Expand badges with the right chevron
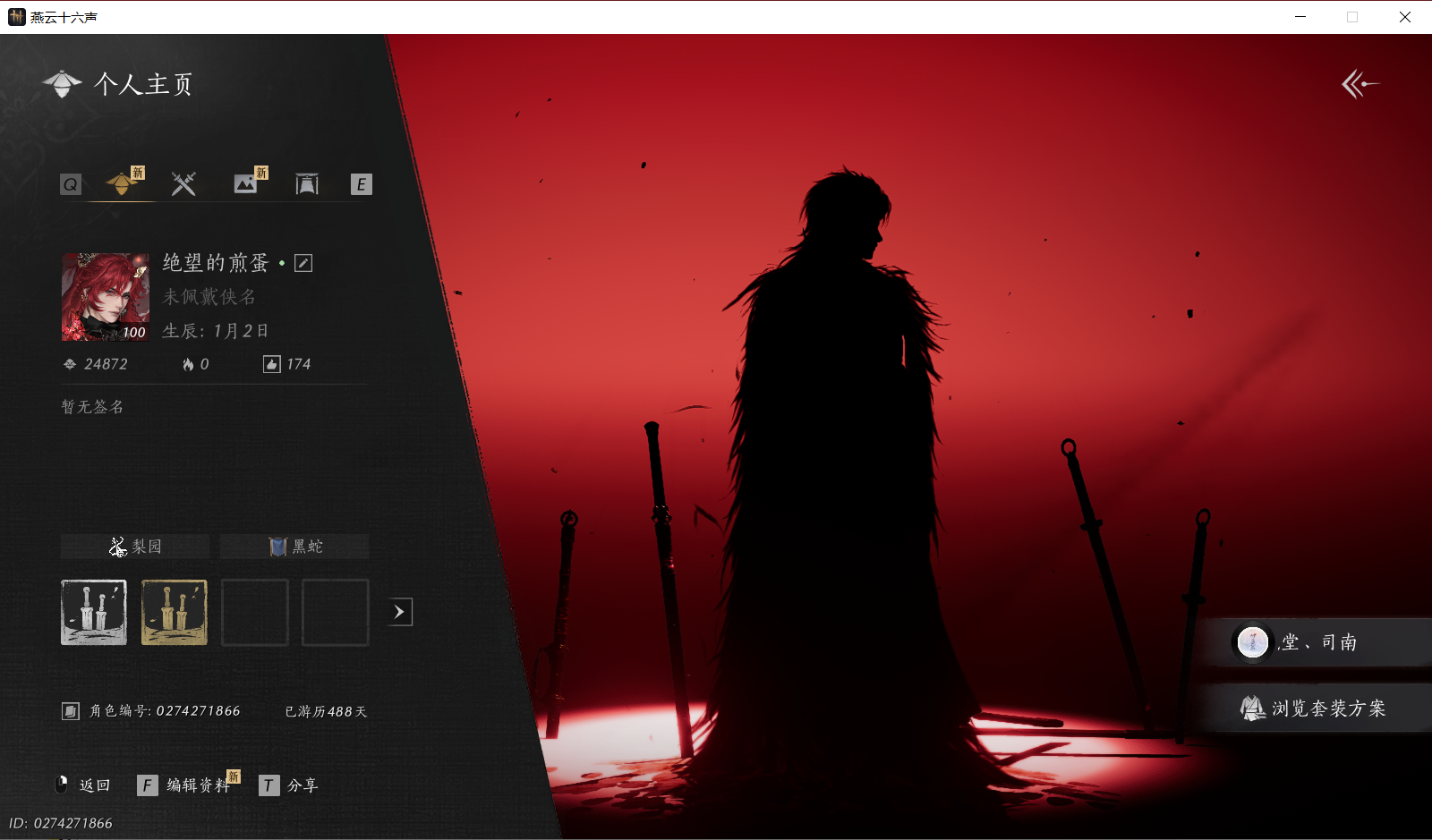1432x840 pixels. click(x=400, y=612)
